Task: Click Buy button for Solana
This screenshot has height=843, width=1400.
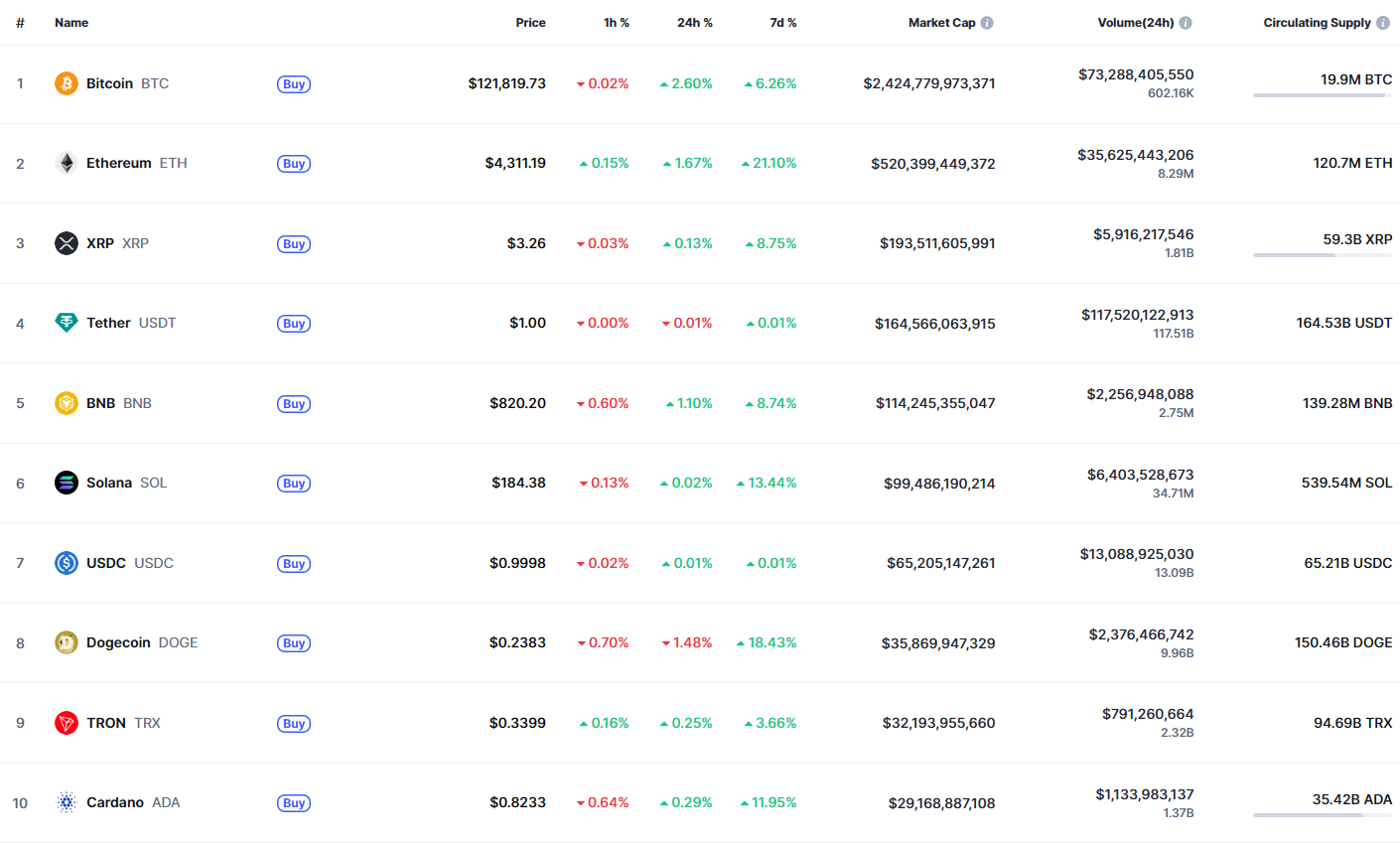Action: click(x=294, y=484)
